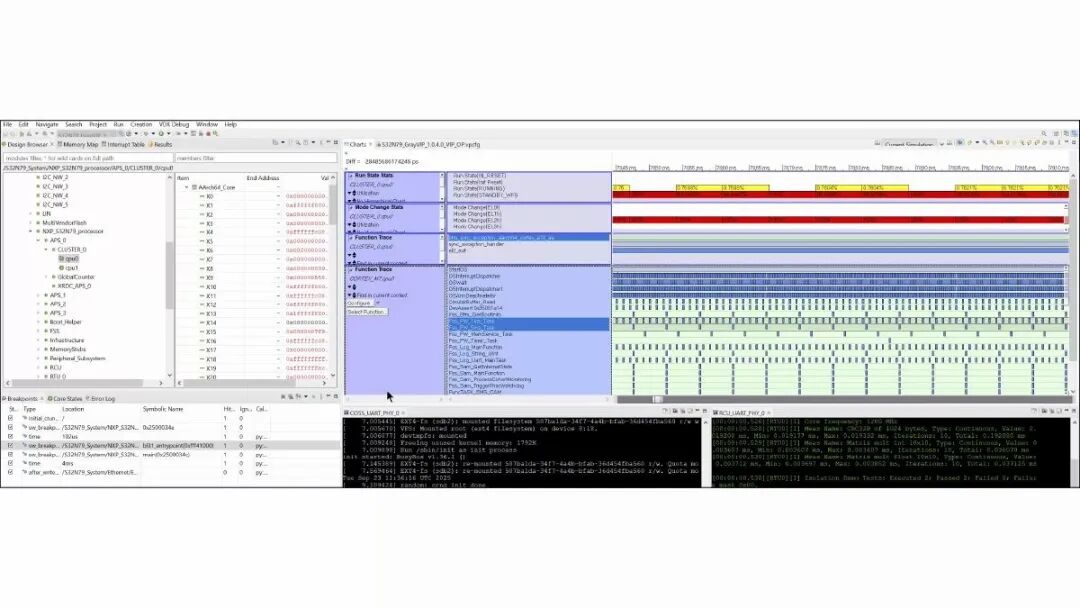Disable the after_write breakpoint checkbox

11,472
